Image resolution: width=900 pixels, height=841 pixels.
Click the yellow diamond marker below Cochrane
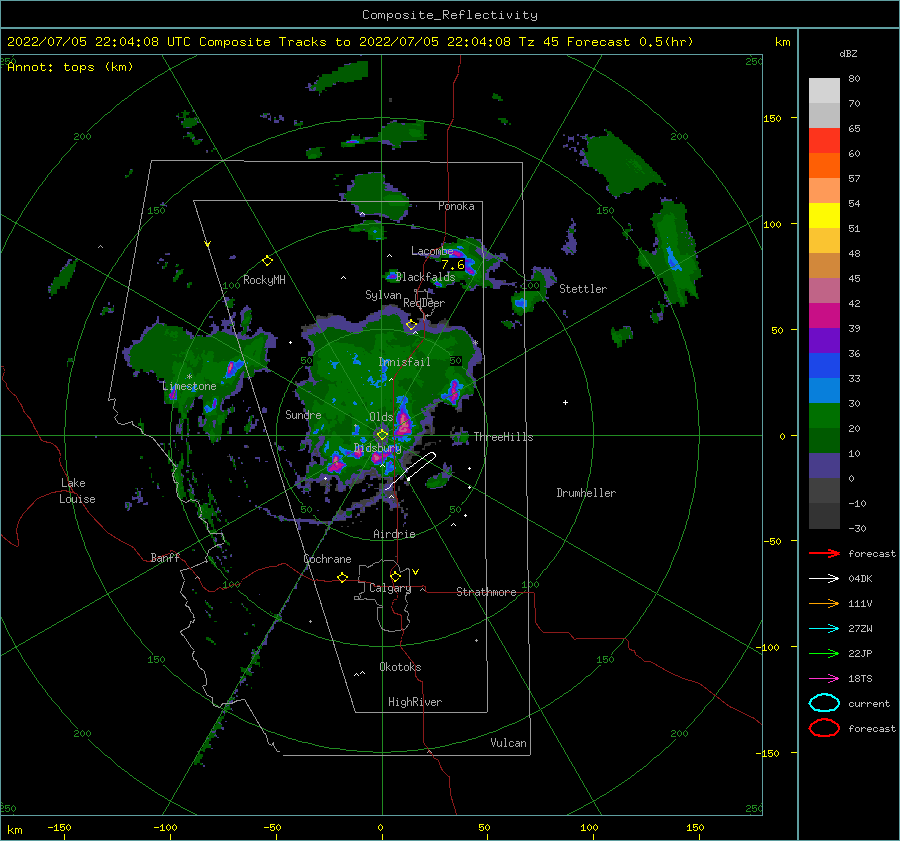click(342, 577)
